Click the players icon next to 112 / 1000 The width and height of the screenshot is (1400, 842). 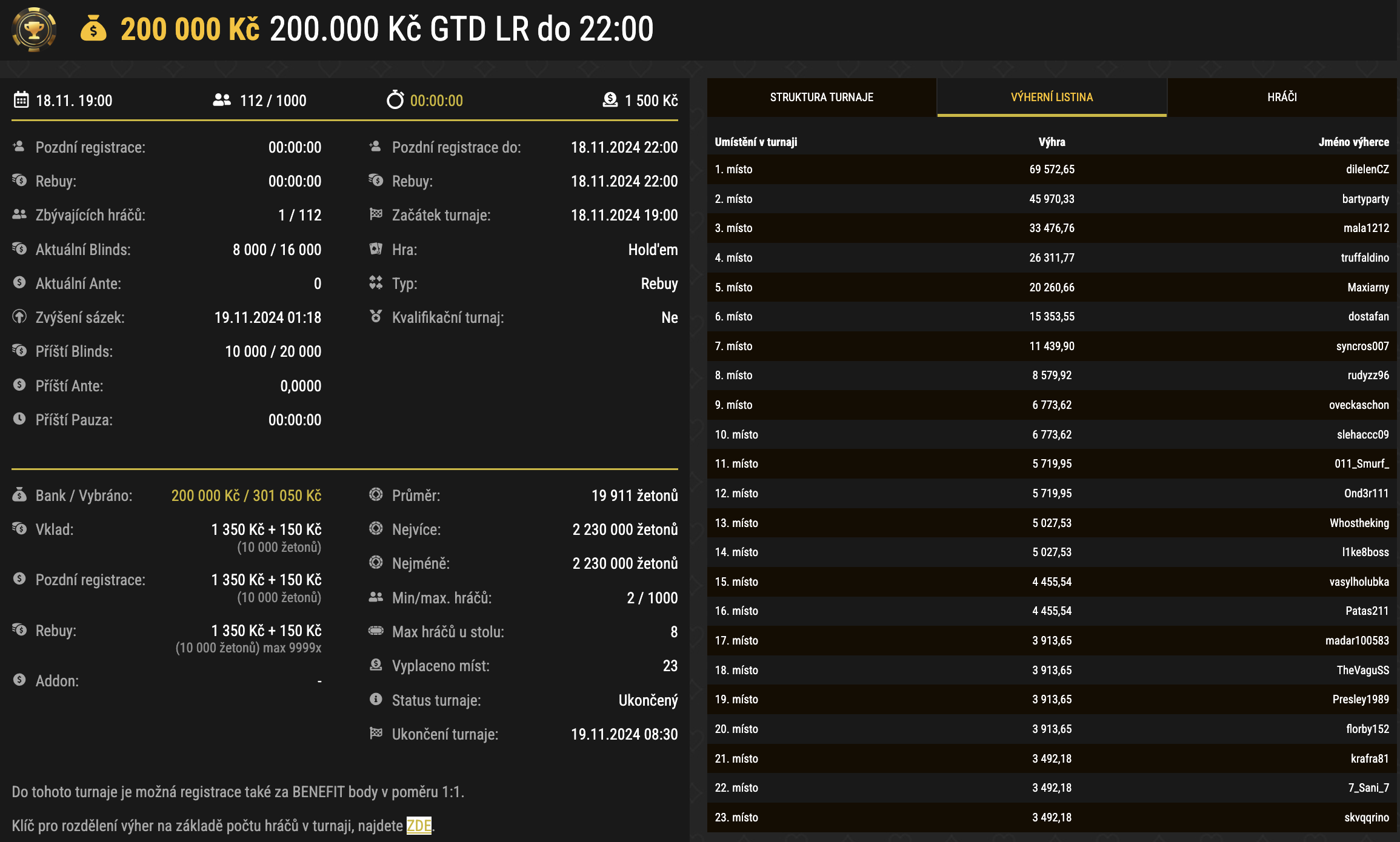(222, 100)
